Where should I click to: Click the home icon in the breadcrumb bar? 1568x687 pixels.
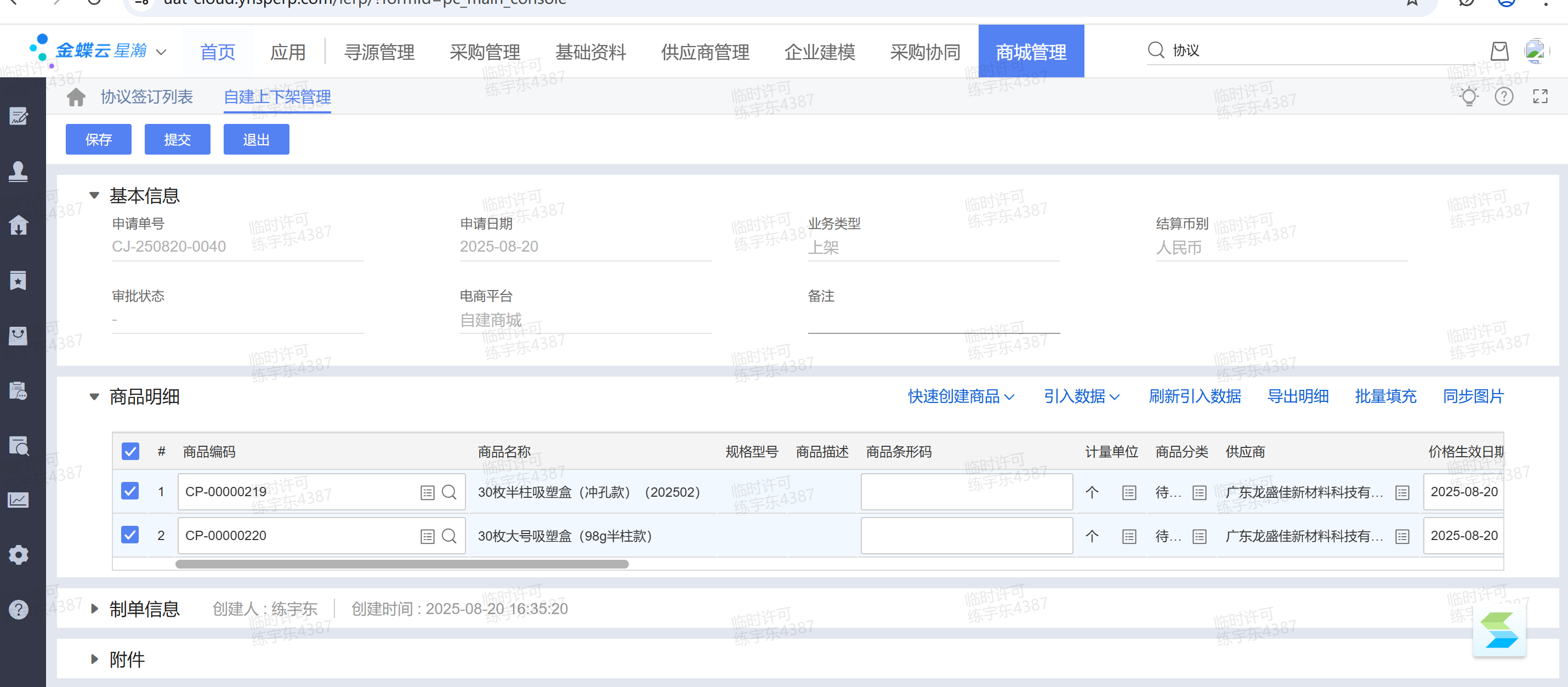[76, 96]
